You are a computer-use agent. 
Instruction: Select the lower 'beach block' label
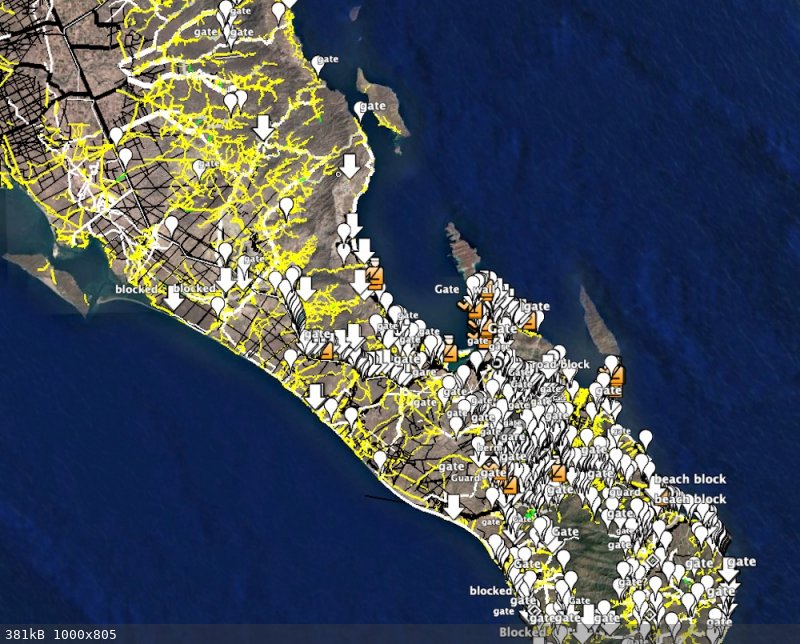690,499
